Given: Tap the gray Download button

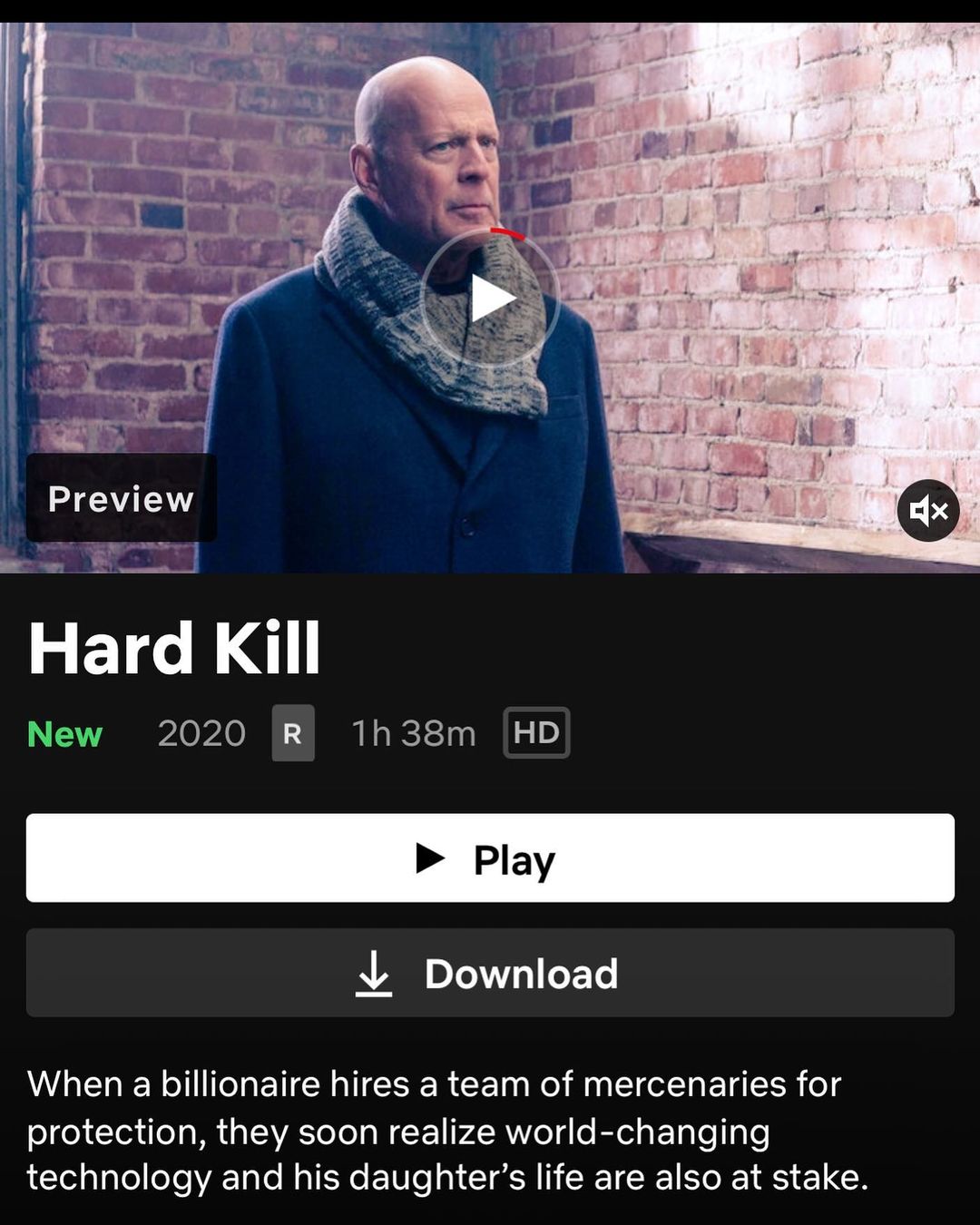Looking at the screenshot, I should point(490,973).
